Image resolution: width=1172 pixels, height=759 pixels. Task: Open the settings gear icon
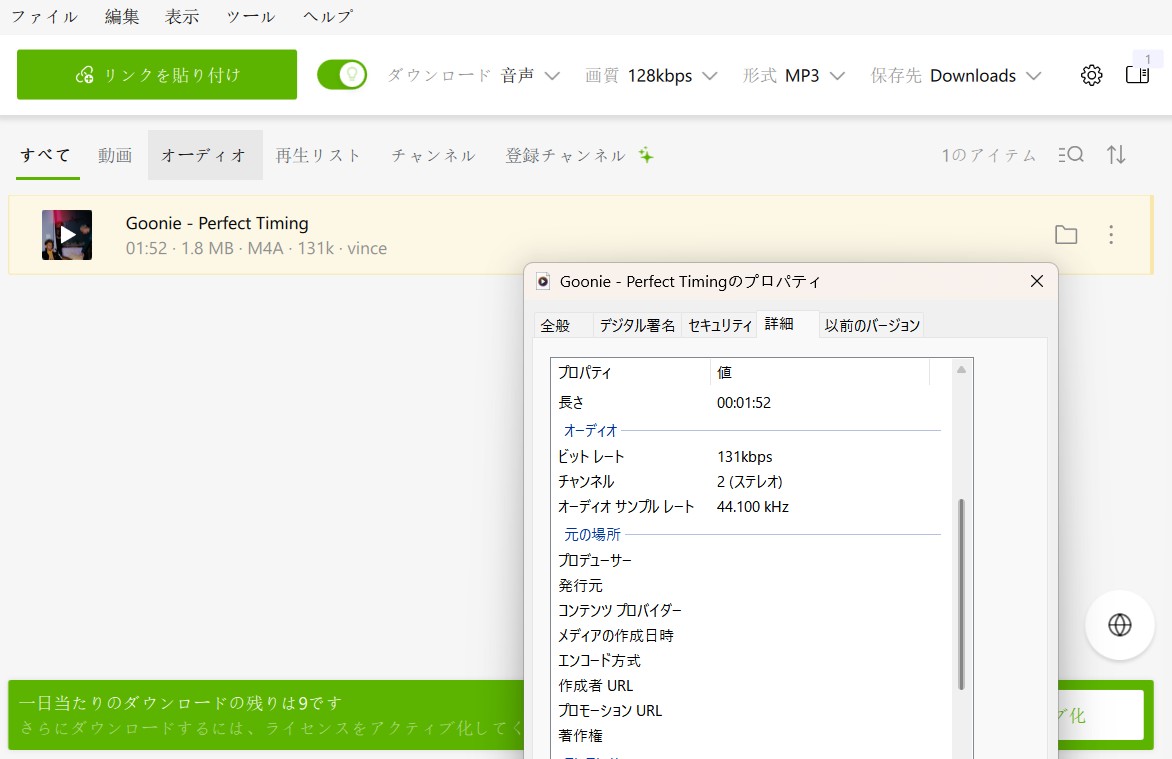pos(1091,76)
